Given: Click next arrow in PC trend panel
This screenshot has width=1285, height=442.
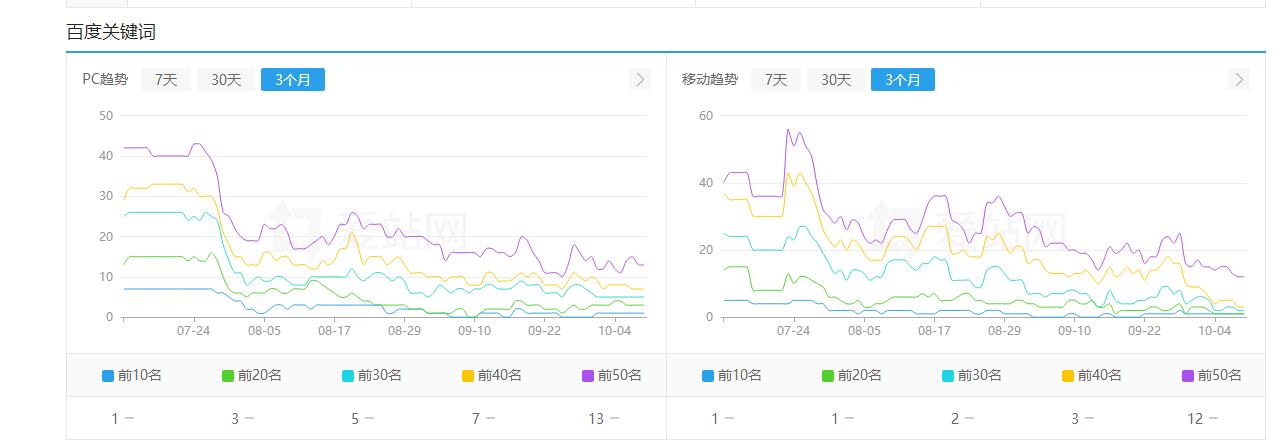Looking at the screenshot, I should (x=640, y=79).
